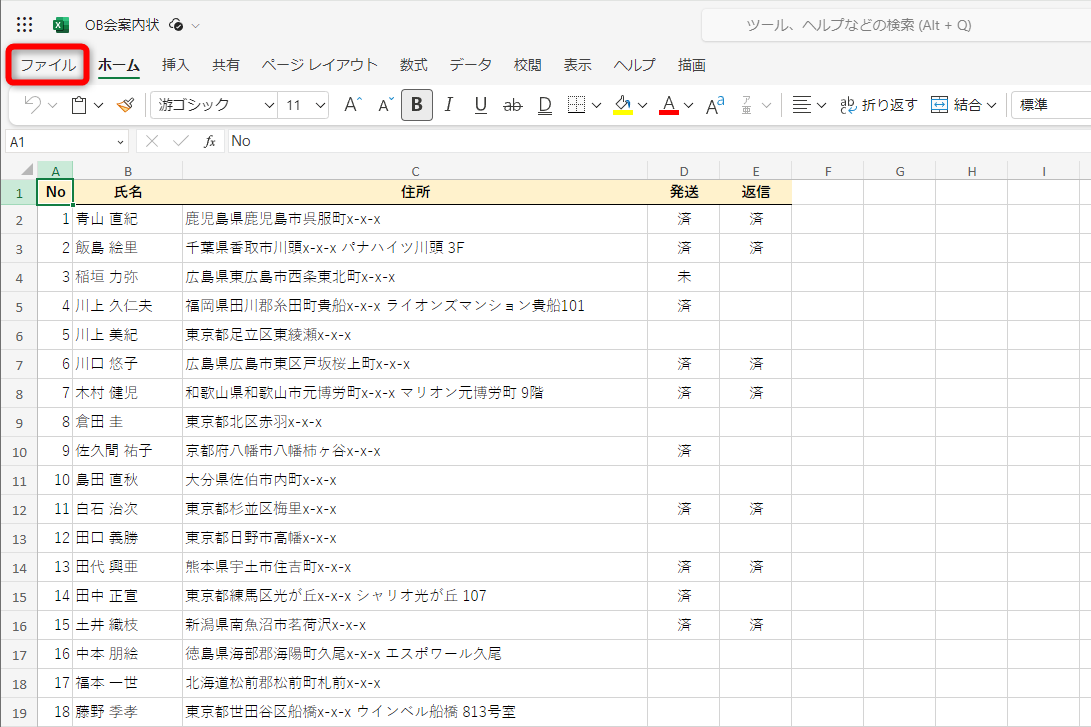
Task: Open the border style dropdown
Action: coord(594,105)
